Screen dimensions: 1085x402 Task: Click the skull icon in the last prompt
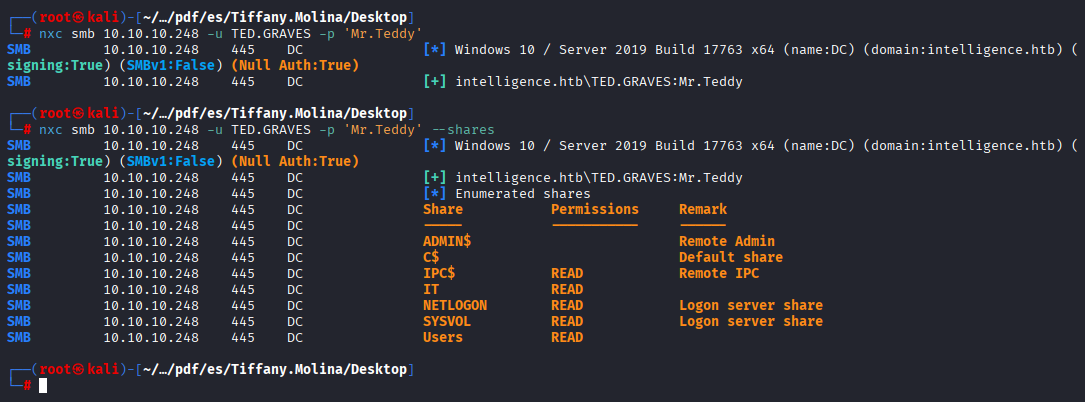[79, 370]
